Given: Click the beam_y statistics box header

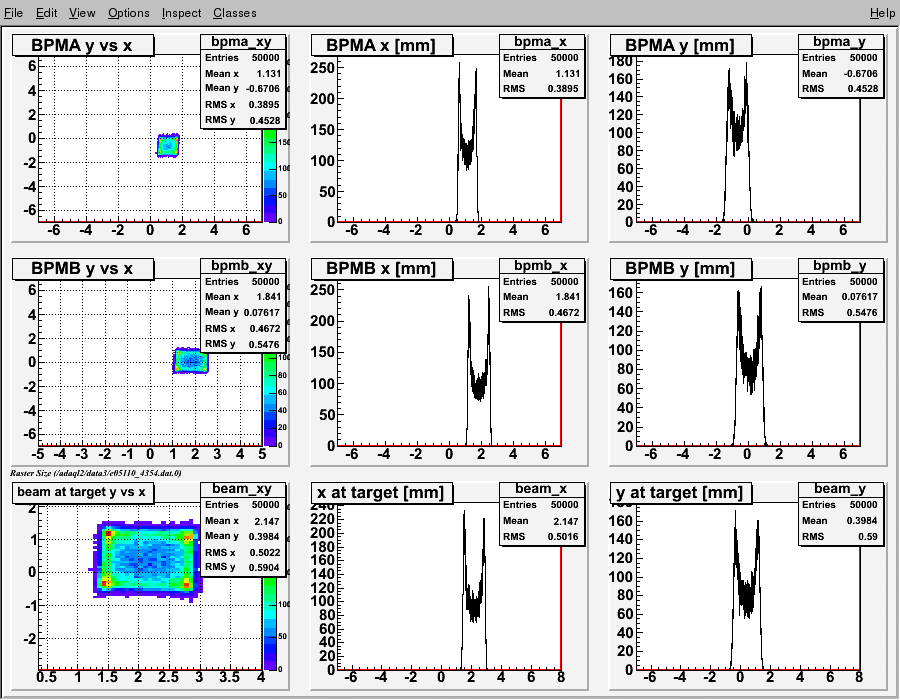Looking at the screenshot, I should pos(841,489).
